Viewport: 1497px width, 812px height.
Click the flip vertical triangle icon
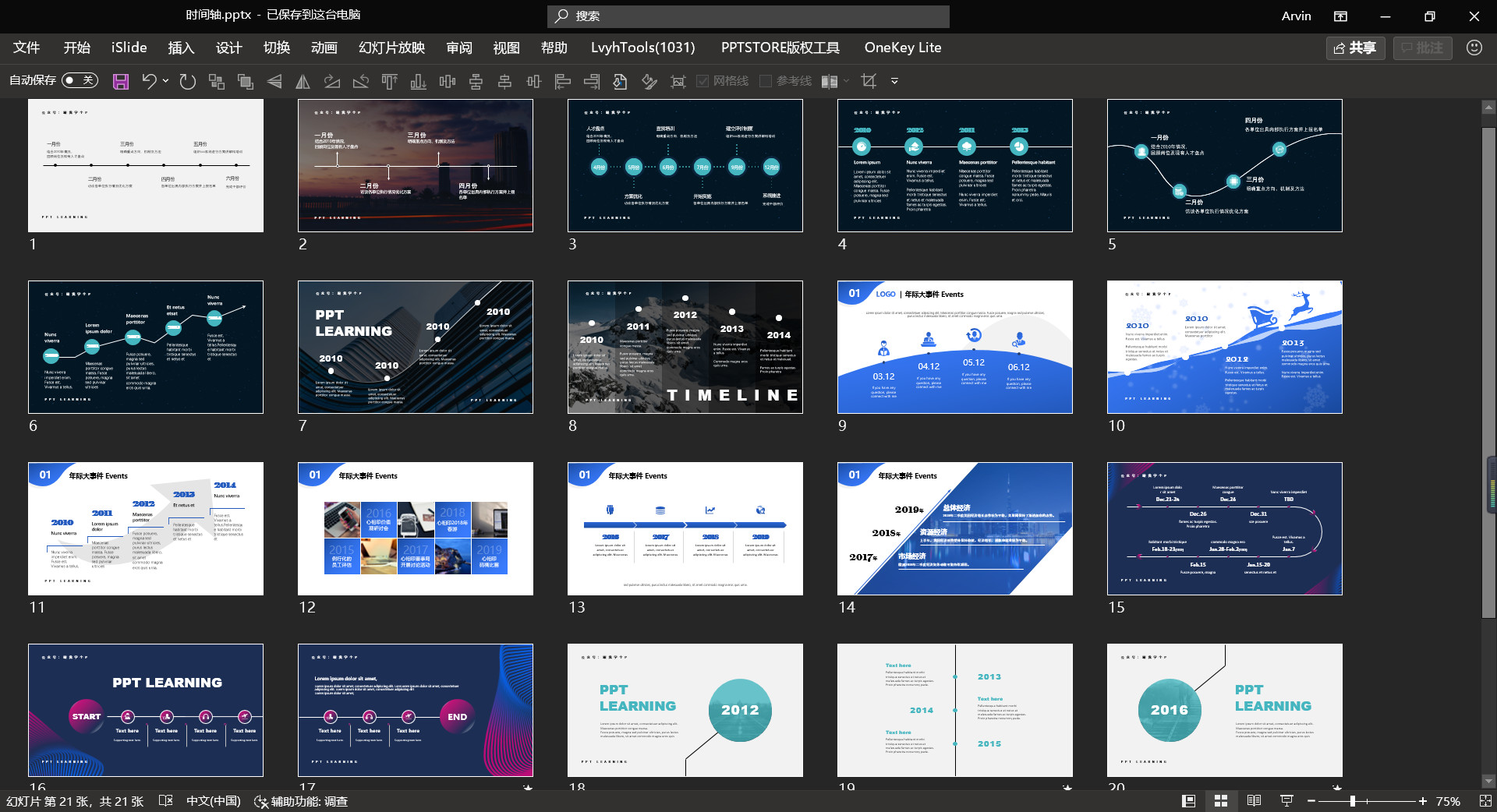[x=274, y=81]
